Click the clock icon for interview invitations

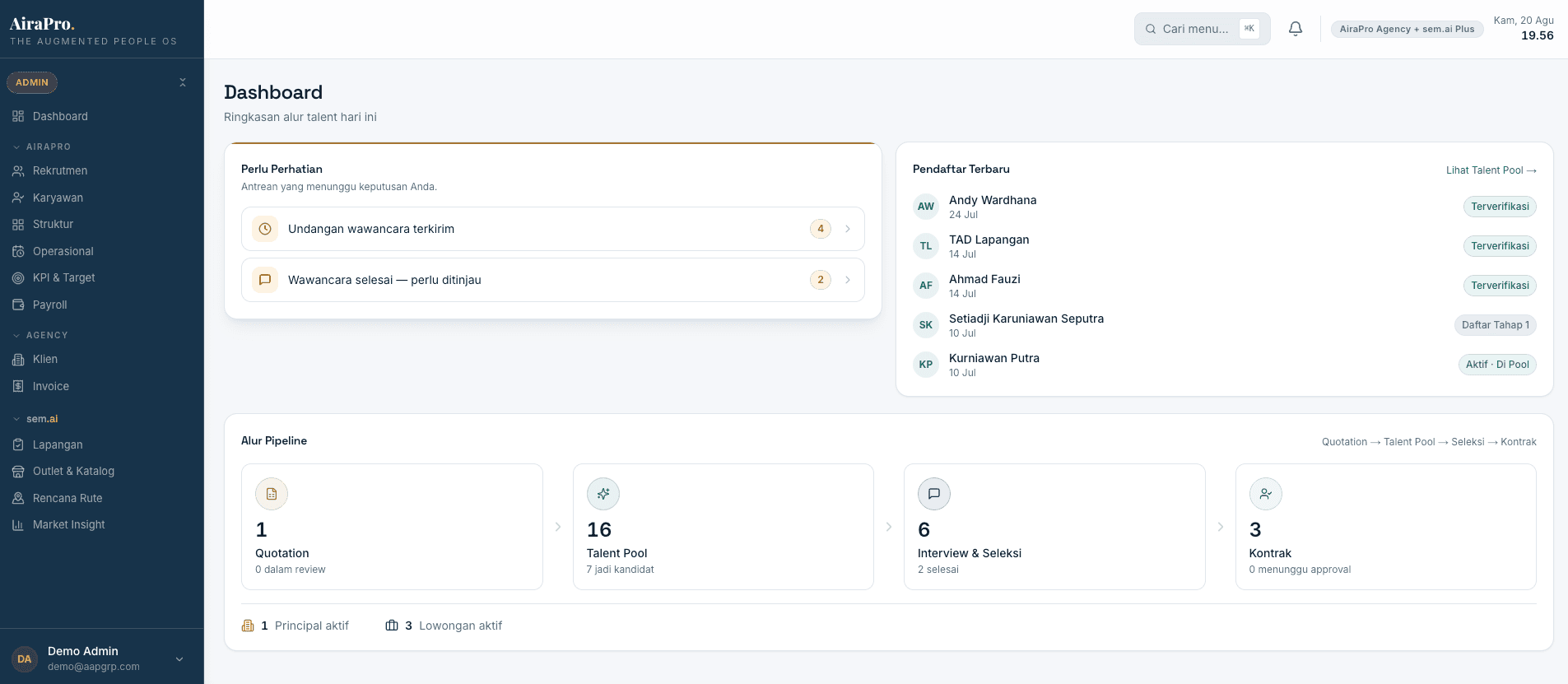(x=265, y=229)
